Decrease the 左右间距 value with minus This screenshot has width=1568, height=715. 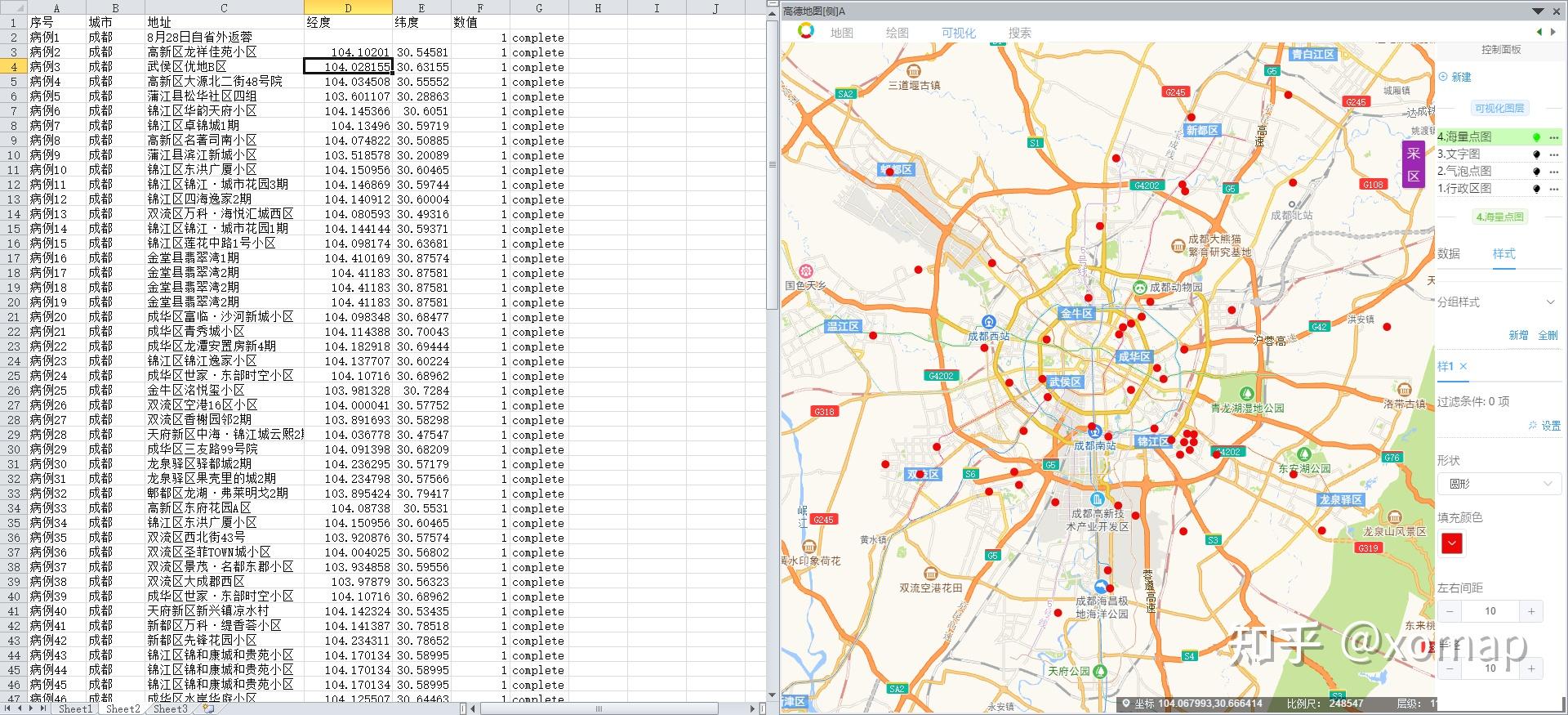click(x=1450, y=611)
